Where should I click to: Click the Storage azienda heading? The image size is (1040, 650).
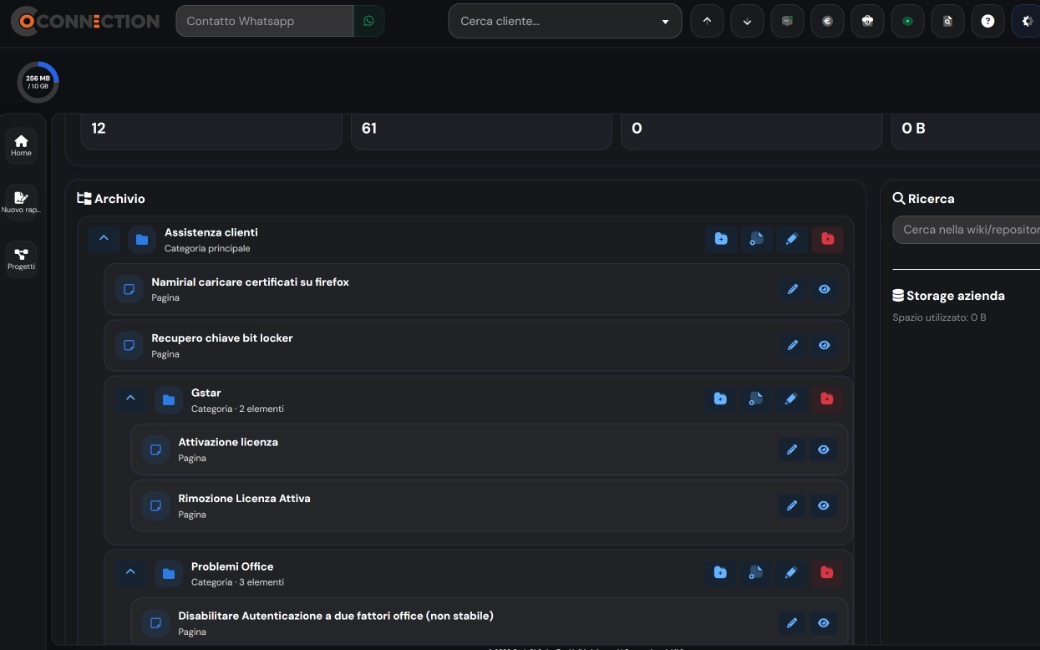coord(948,296)
